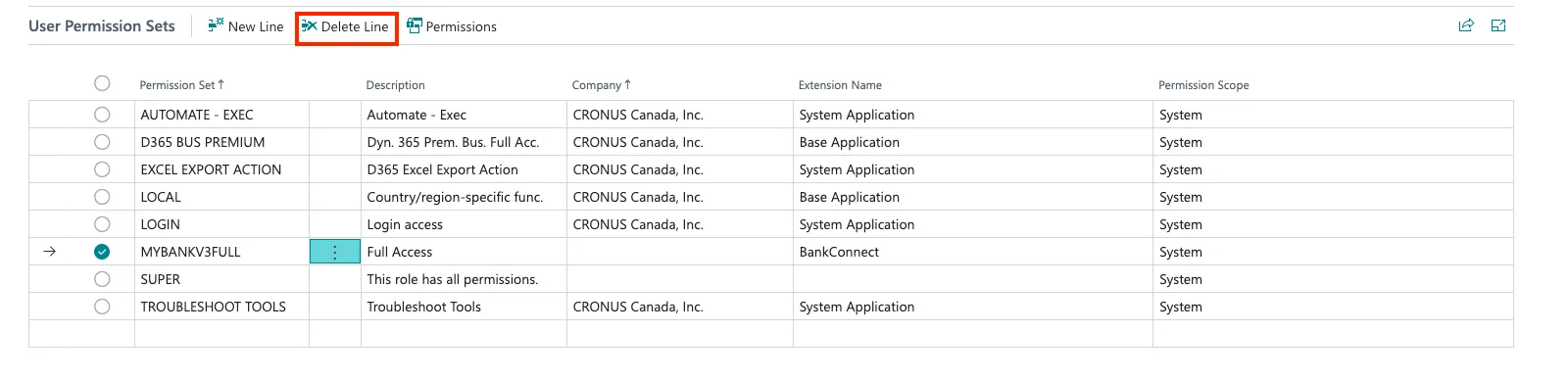Click the Delete Line action
This screenshot has width=1568, height=381.
pos(346,26)
